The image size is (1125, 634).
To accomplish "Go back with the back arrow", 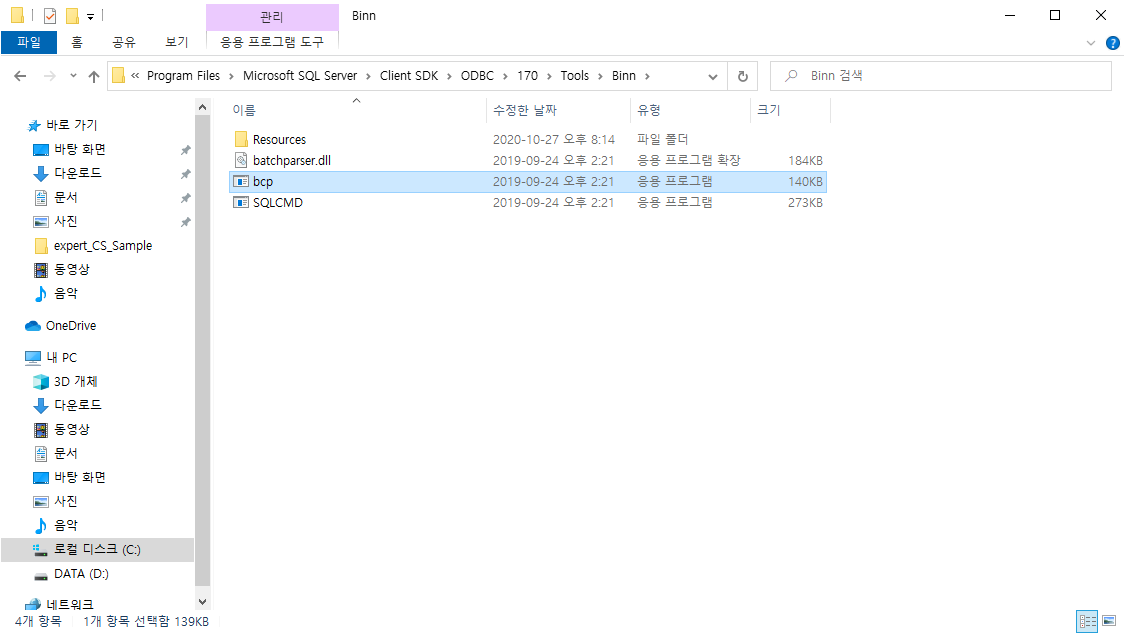I will point(20,76).
